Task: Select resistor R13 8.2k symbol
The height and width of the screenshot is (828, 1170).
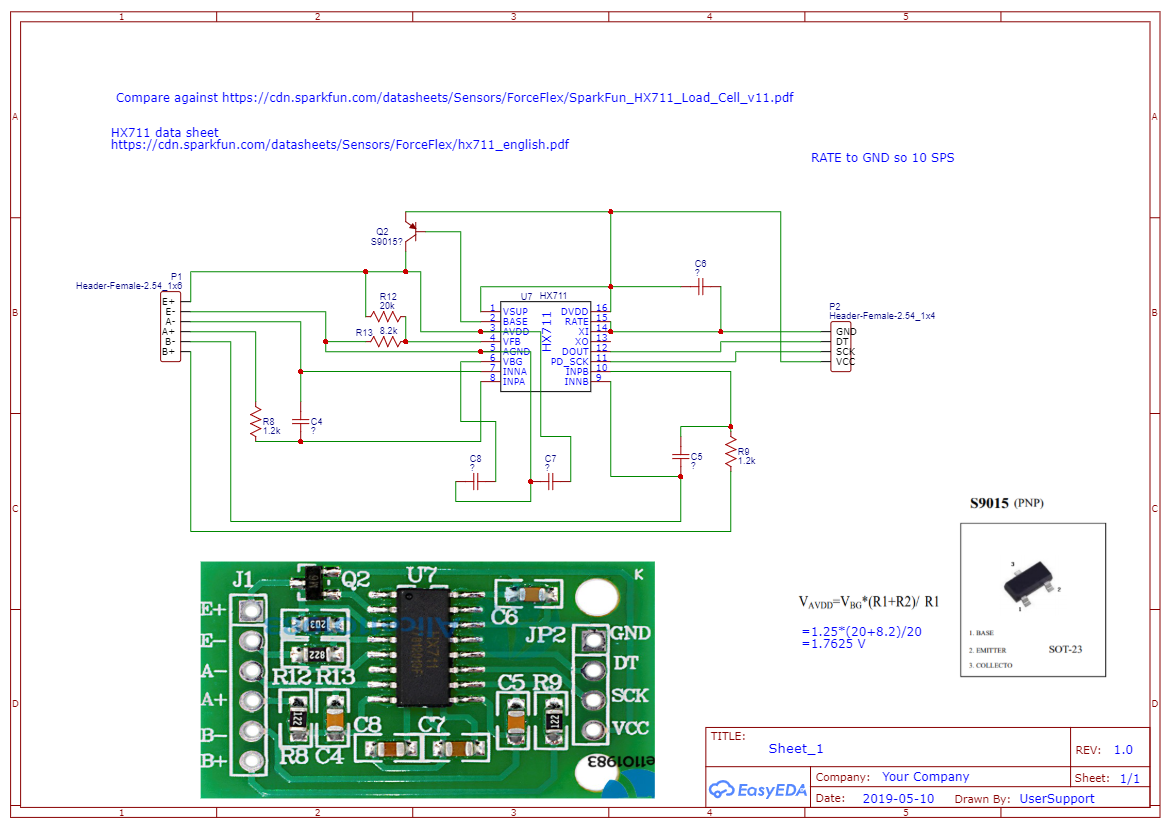Action: click(386, 342)
